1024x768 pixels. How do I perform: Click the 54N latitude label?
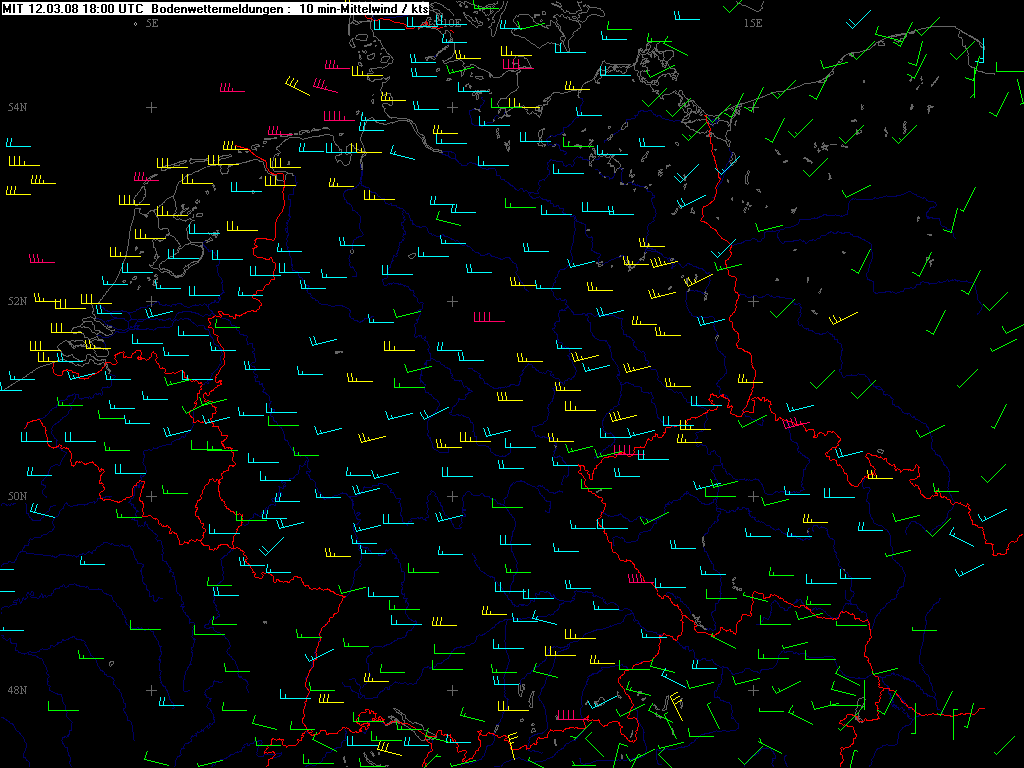point(16,107)
